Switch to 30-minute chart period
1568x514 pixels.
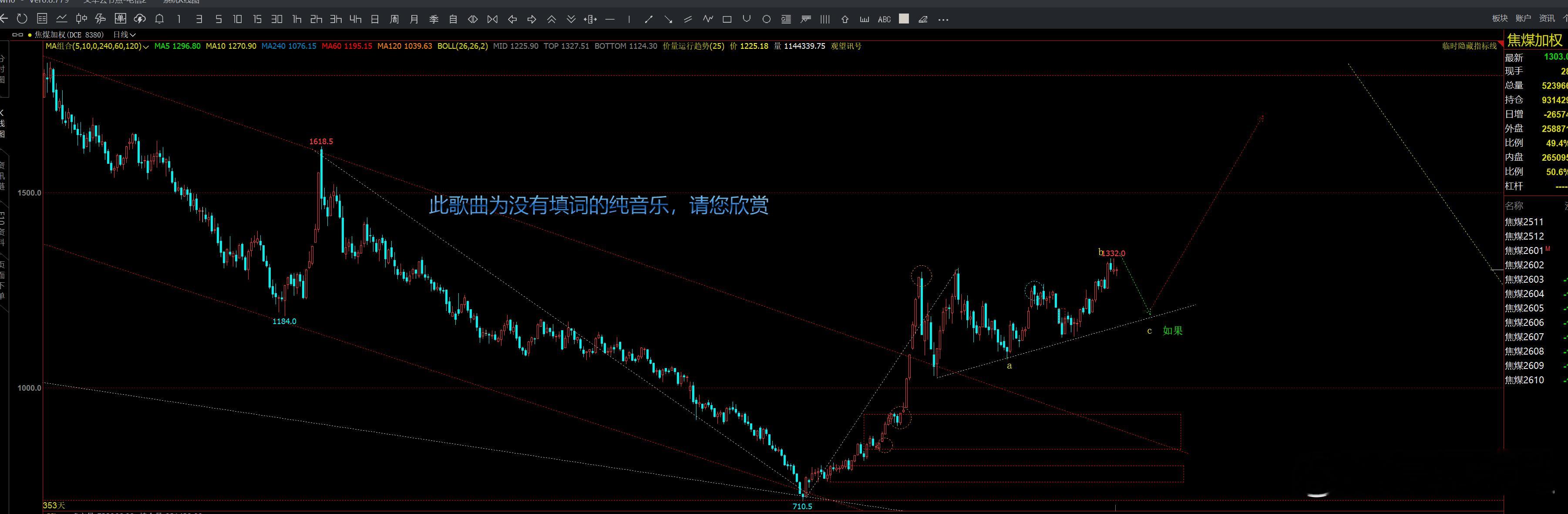278,20
